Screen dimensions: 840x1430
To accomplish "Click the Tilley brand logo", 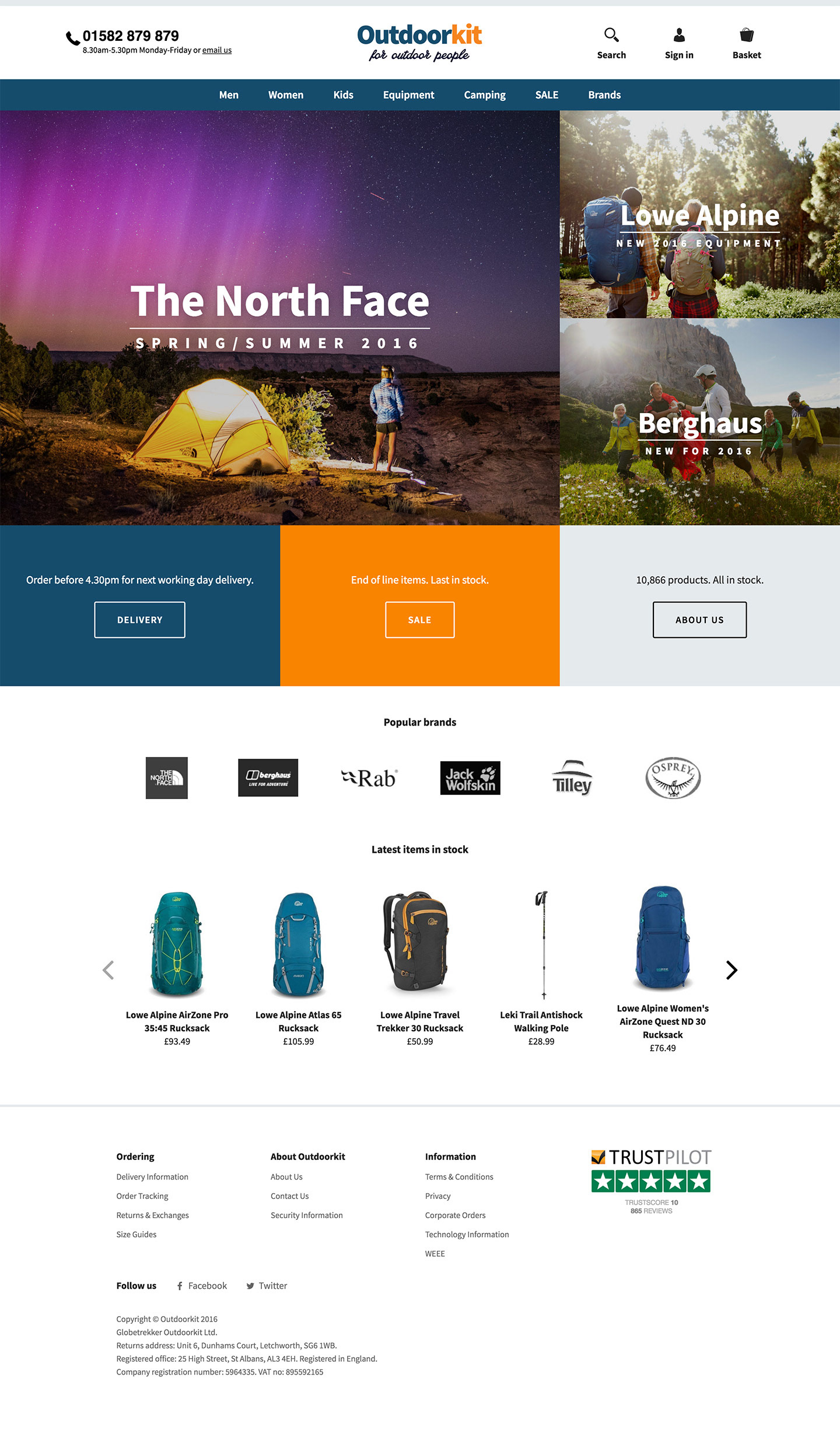I will point(572,777).
